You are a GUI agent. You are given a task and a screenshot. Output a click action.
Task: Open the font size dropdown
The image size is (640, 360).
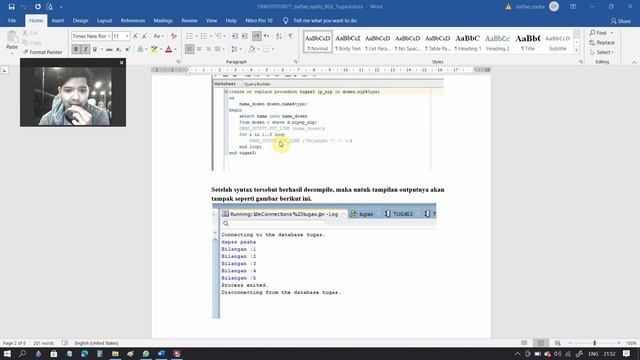(x=127, y=36)
